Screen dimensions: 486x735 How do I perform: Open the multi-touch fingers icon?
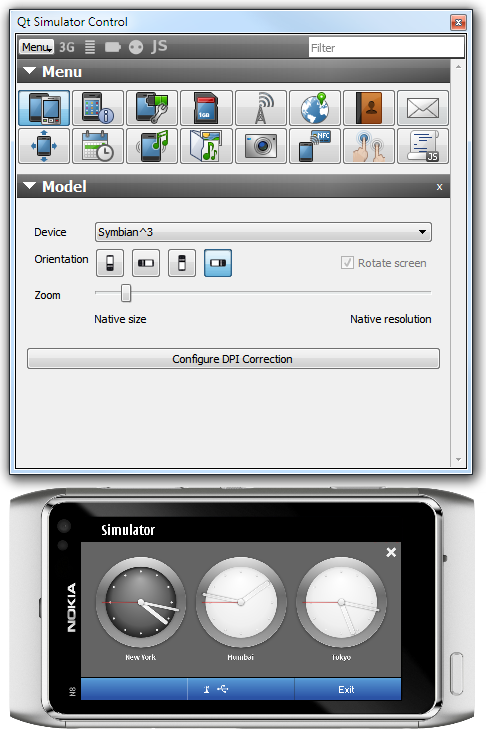(369, 146)
